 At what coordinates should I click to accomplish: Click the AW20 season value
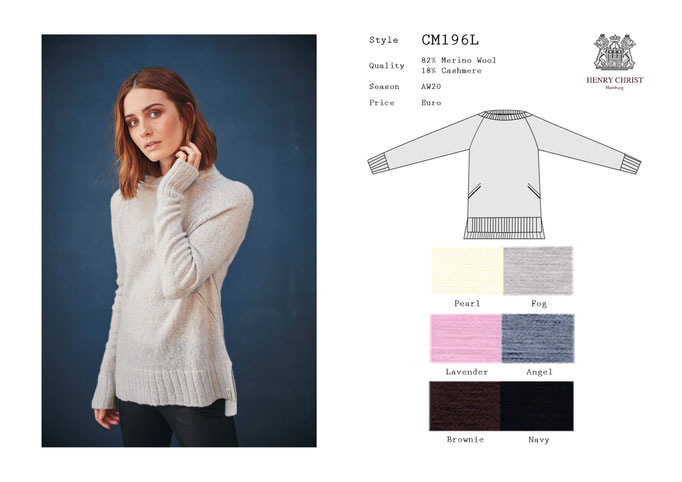(431, 86)
